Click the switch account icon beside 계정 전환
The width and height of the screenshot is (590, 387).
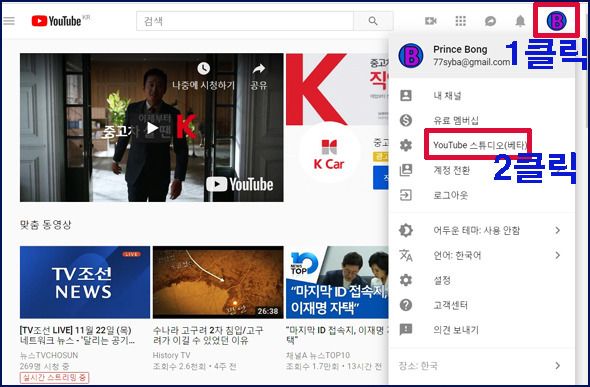tap(406, 170)
